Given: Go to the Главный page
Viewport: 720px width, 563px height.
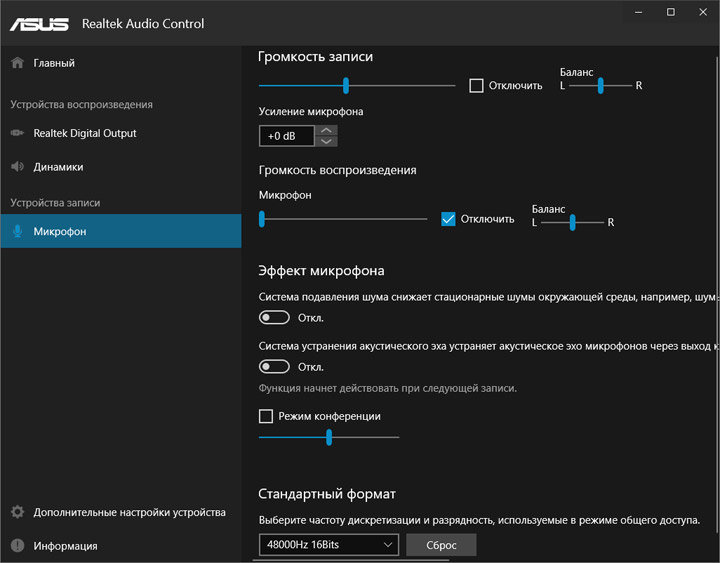Looking at the screenshot, I should pyautogui.click(x=54, y=63).
